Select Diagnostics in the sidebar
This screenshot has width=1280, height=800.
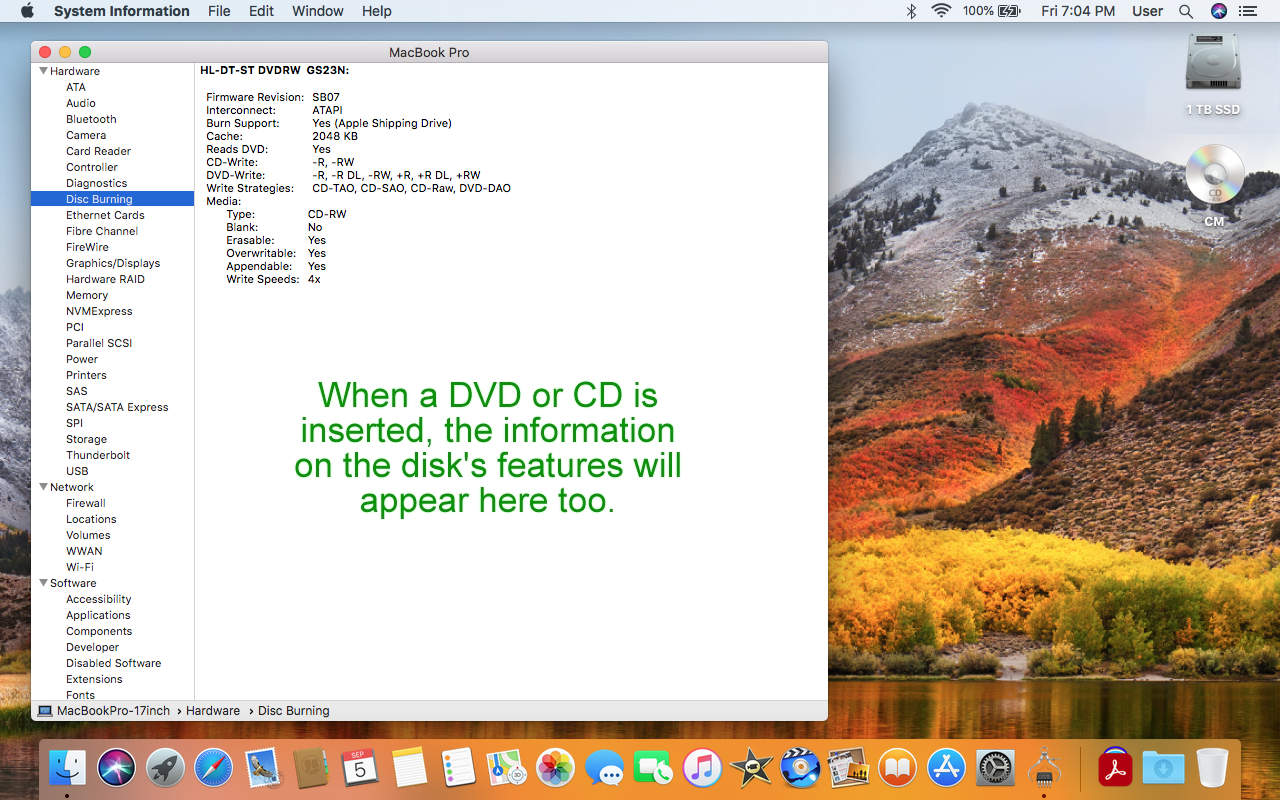click(x=96, y=183)
